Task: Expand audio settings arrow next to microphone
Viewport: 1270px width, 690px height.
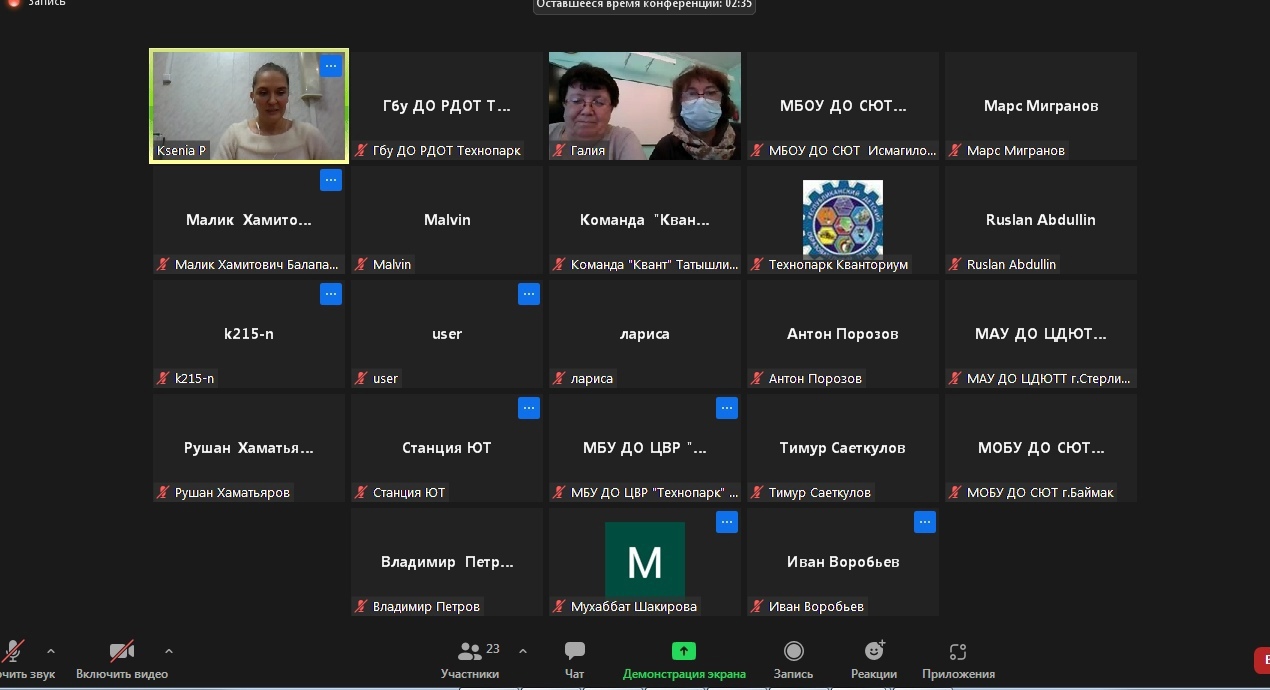Action: tap(51, 651)
